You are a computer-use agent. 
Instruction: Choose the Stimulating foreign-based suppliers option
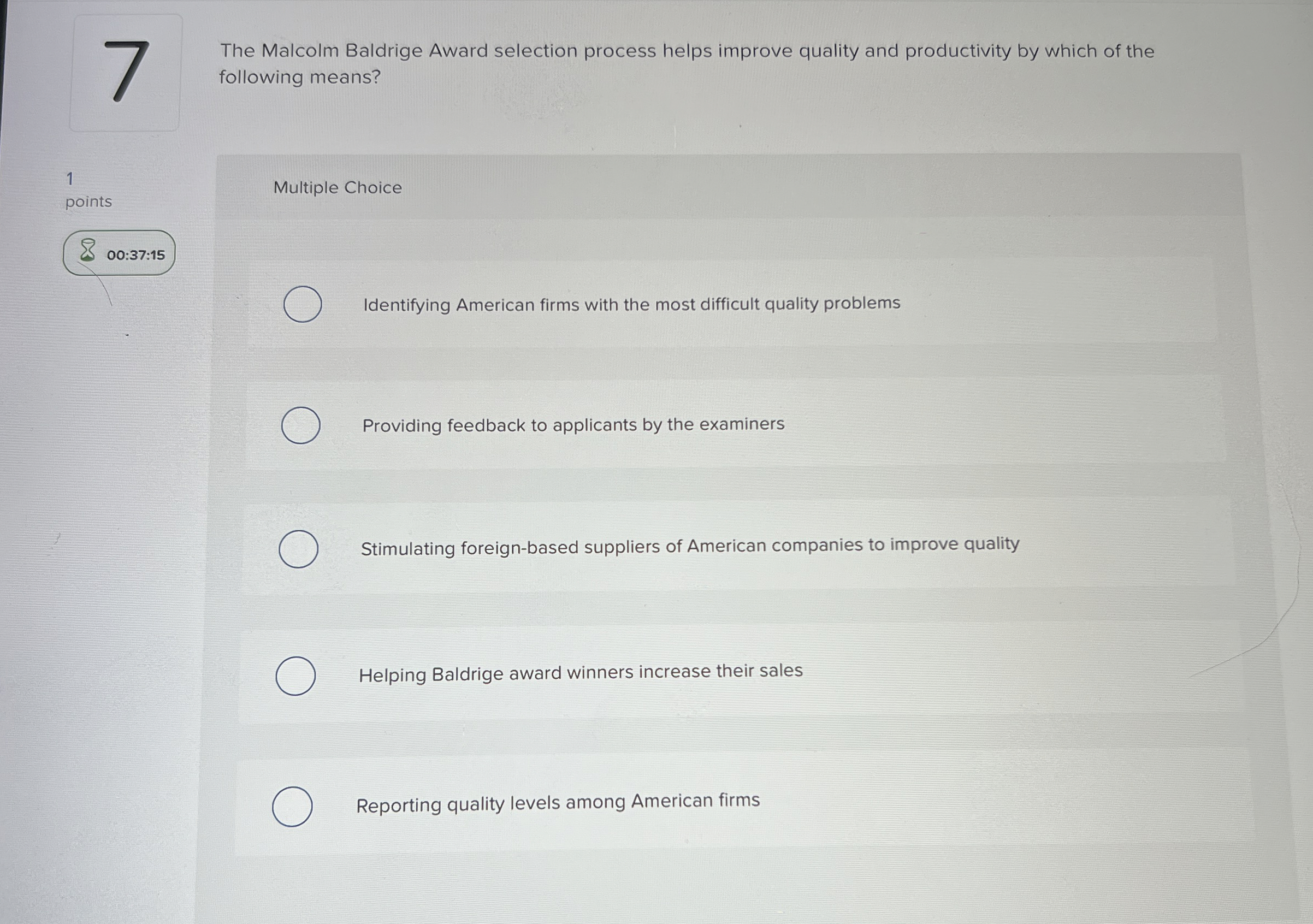(297, 549)
